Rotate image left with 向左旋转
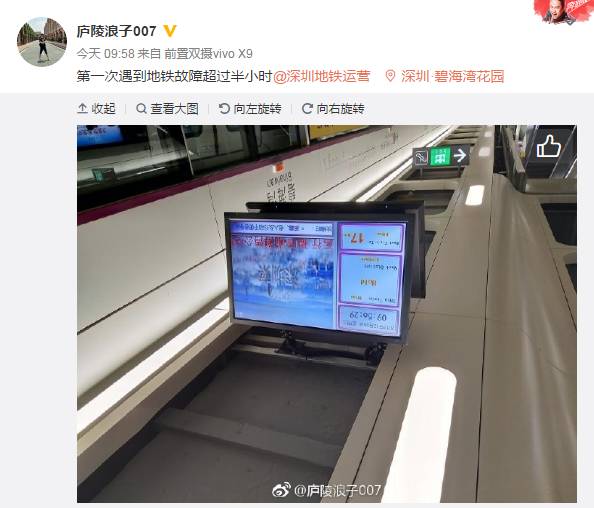The image size is (594, 508). click(x=250, y=109)
